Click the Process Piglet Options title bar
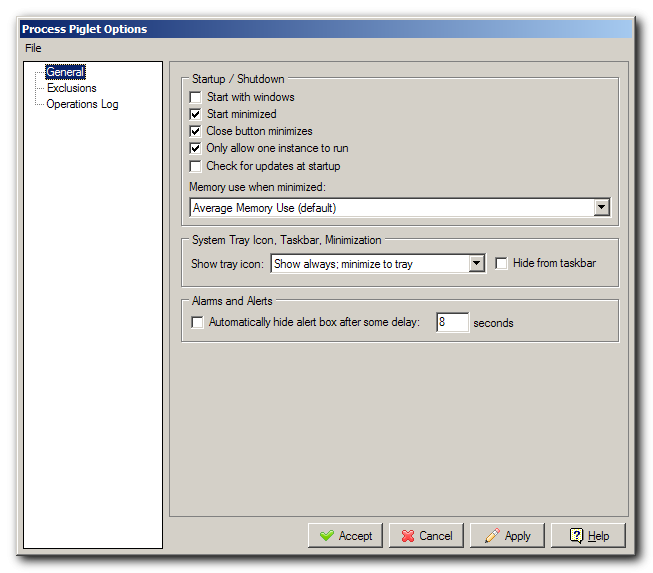The height and width of the screenshot is (573, 653). (326, 29)
